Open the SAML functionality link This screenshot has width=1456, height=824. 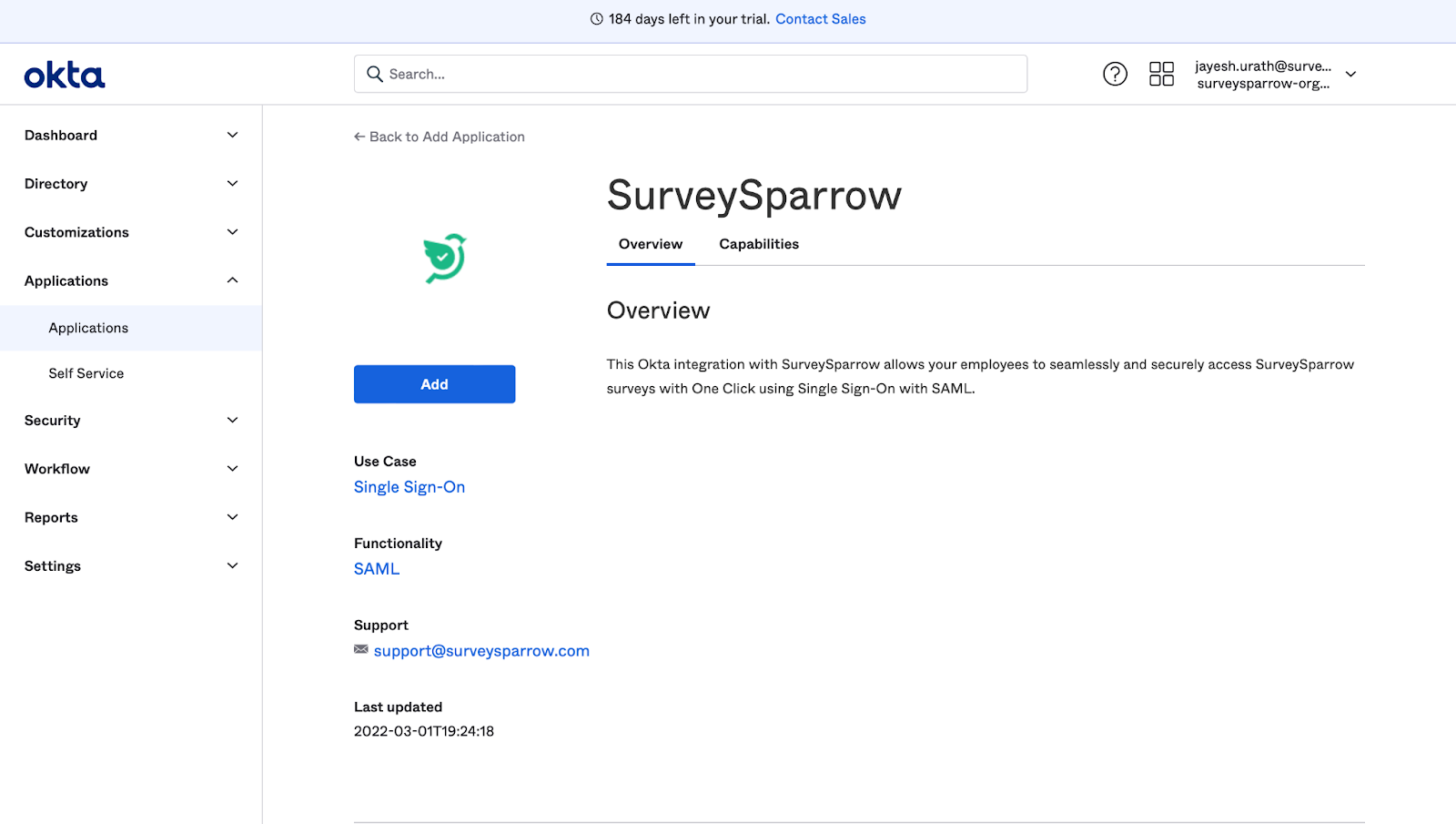tap(377, 569)
